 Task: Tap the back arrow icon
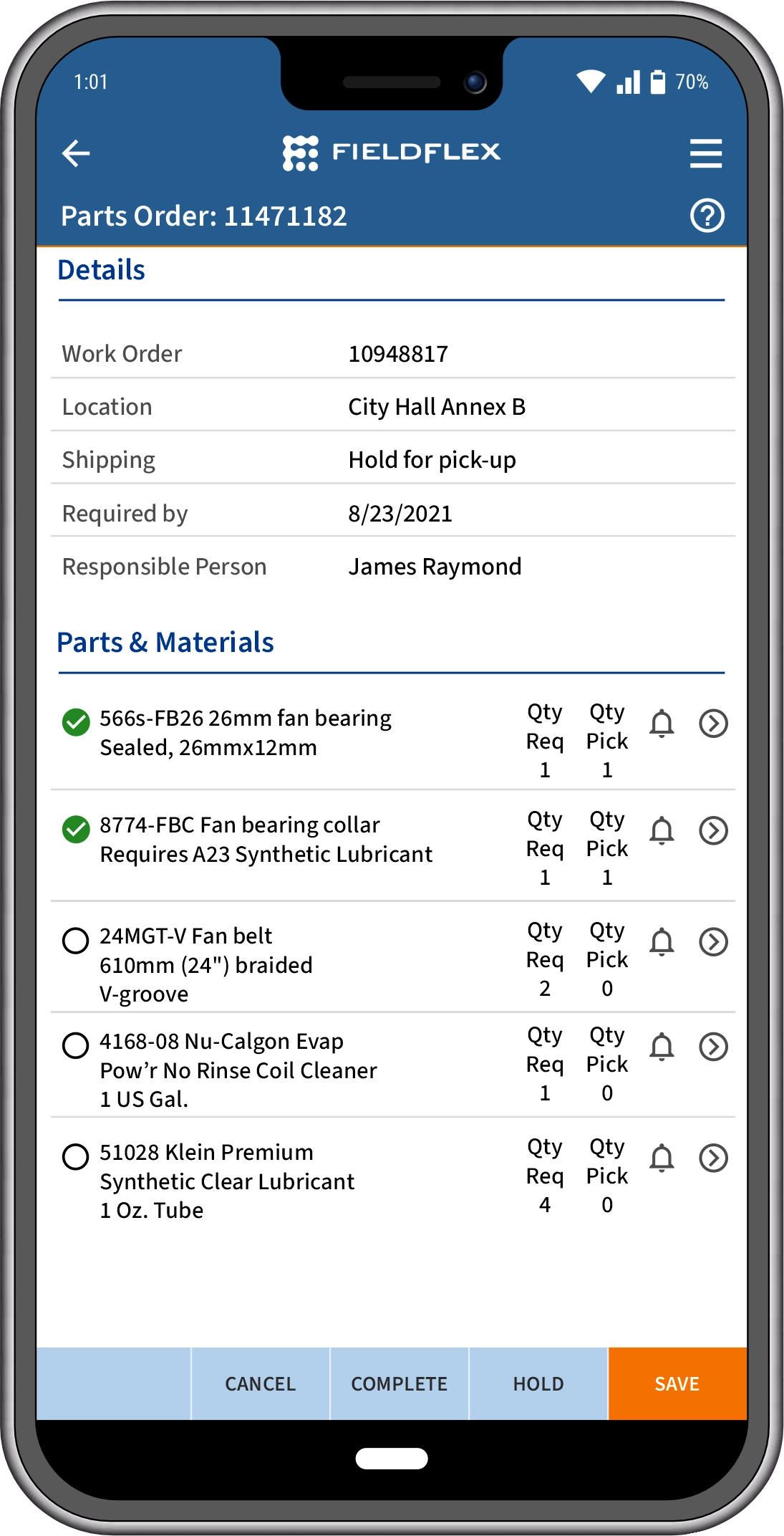coord(76,153)
